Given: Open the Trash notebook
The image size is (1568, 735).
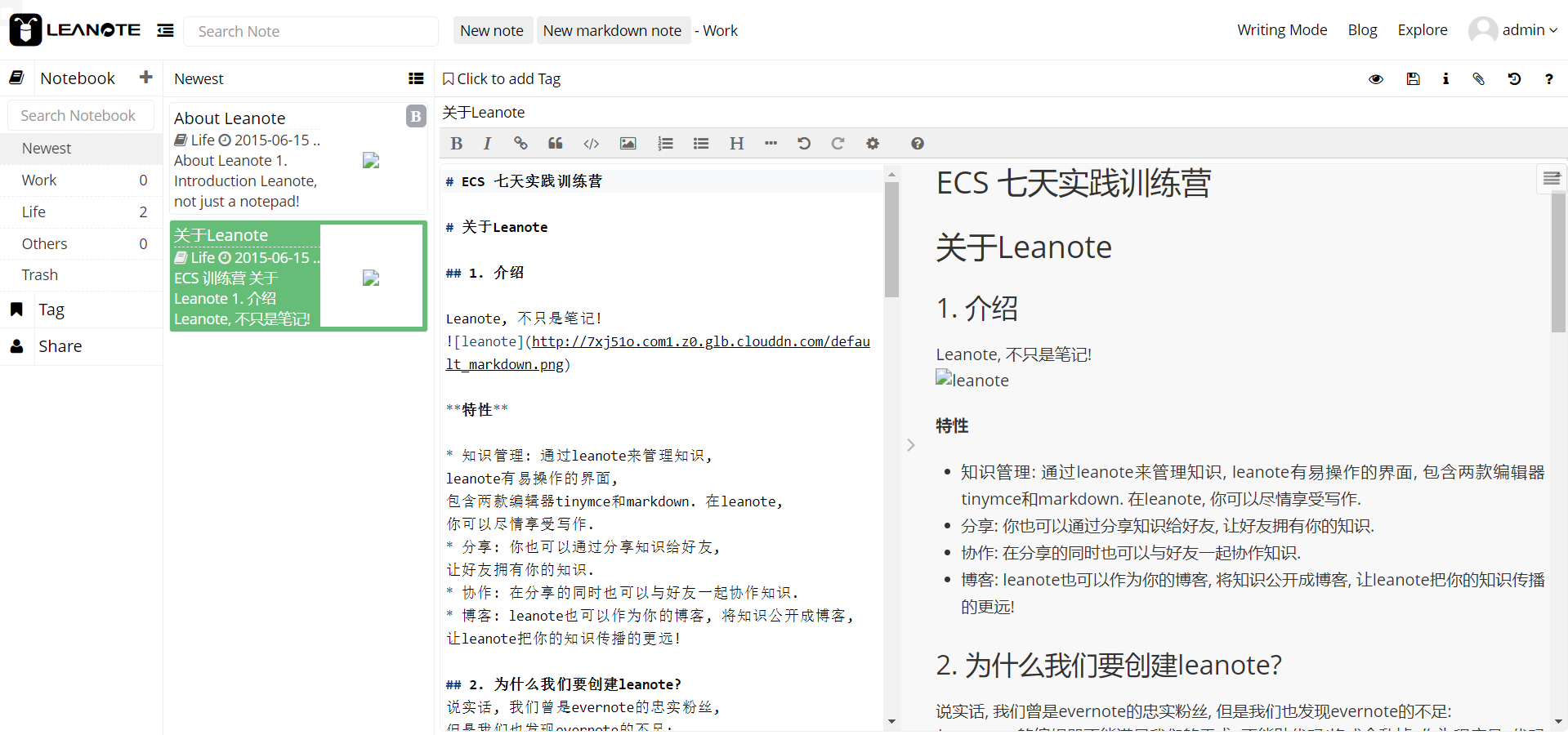Looking at the screenshot, I should pos(81,275).
